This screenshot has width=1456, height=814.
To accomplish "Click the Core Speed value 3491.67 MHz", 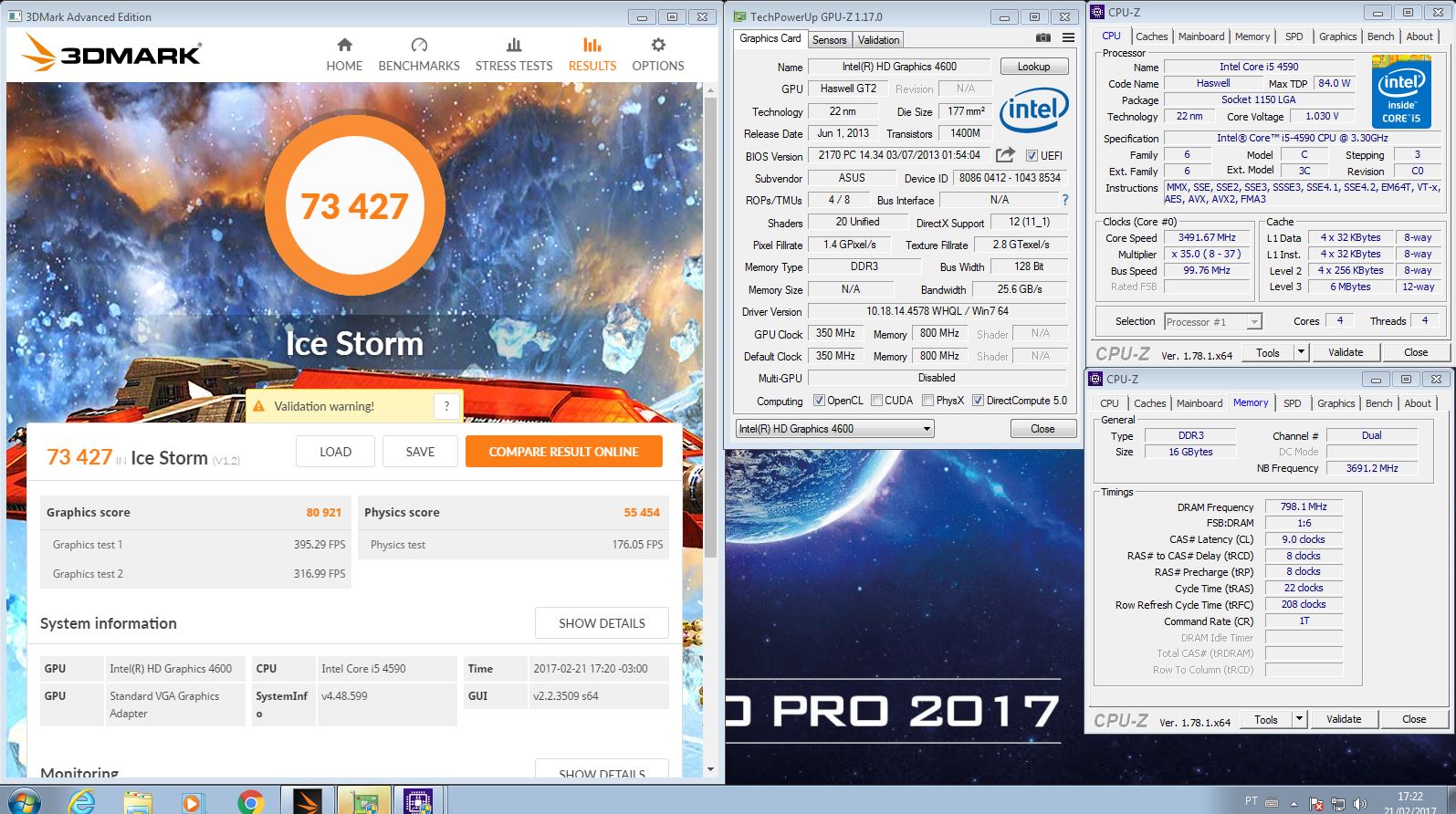I will (1207, 238).
